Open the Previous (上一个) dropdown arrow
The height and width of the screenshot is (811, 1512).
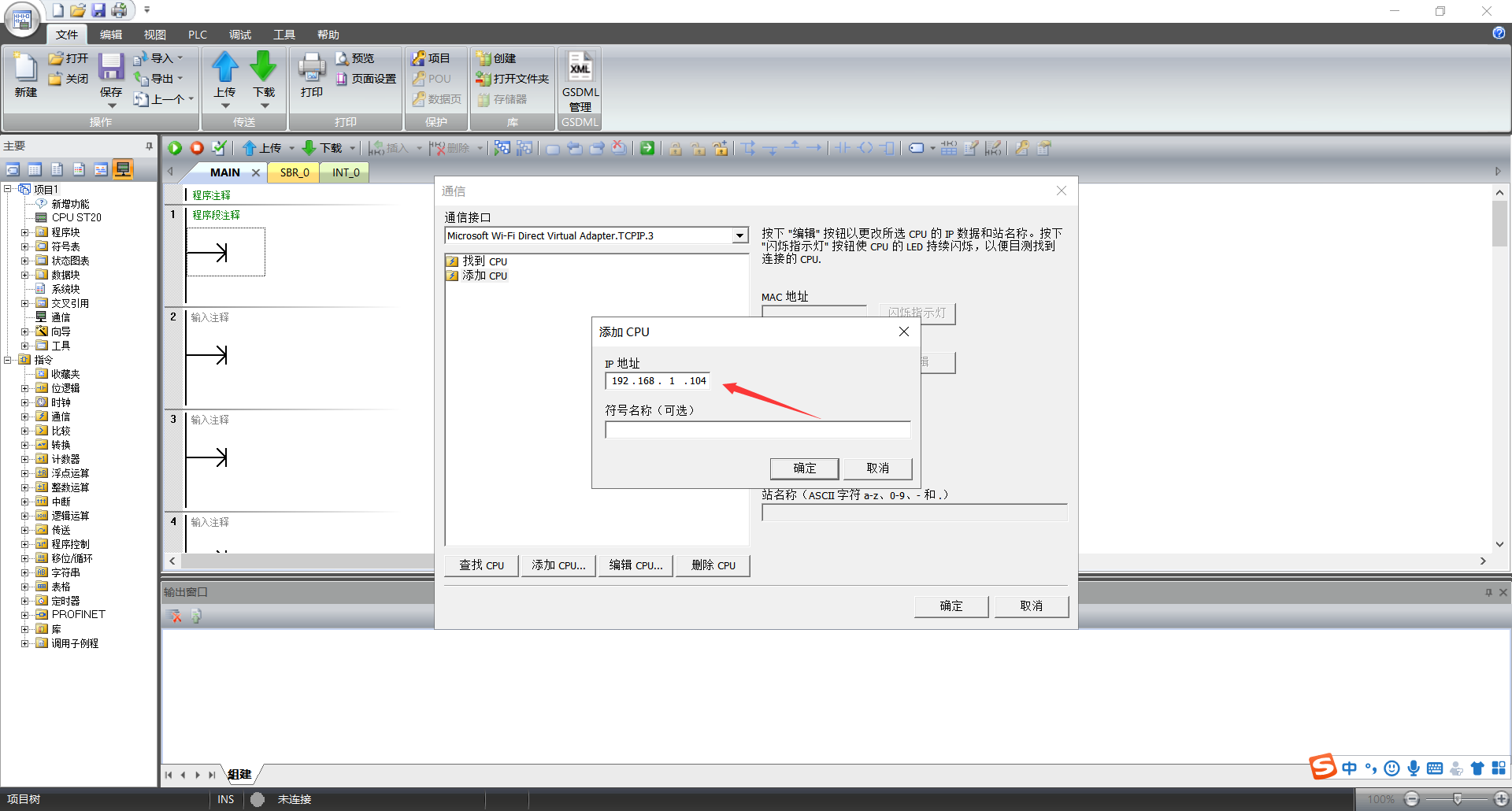coord(191,99)
